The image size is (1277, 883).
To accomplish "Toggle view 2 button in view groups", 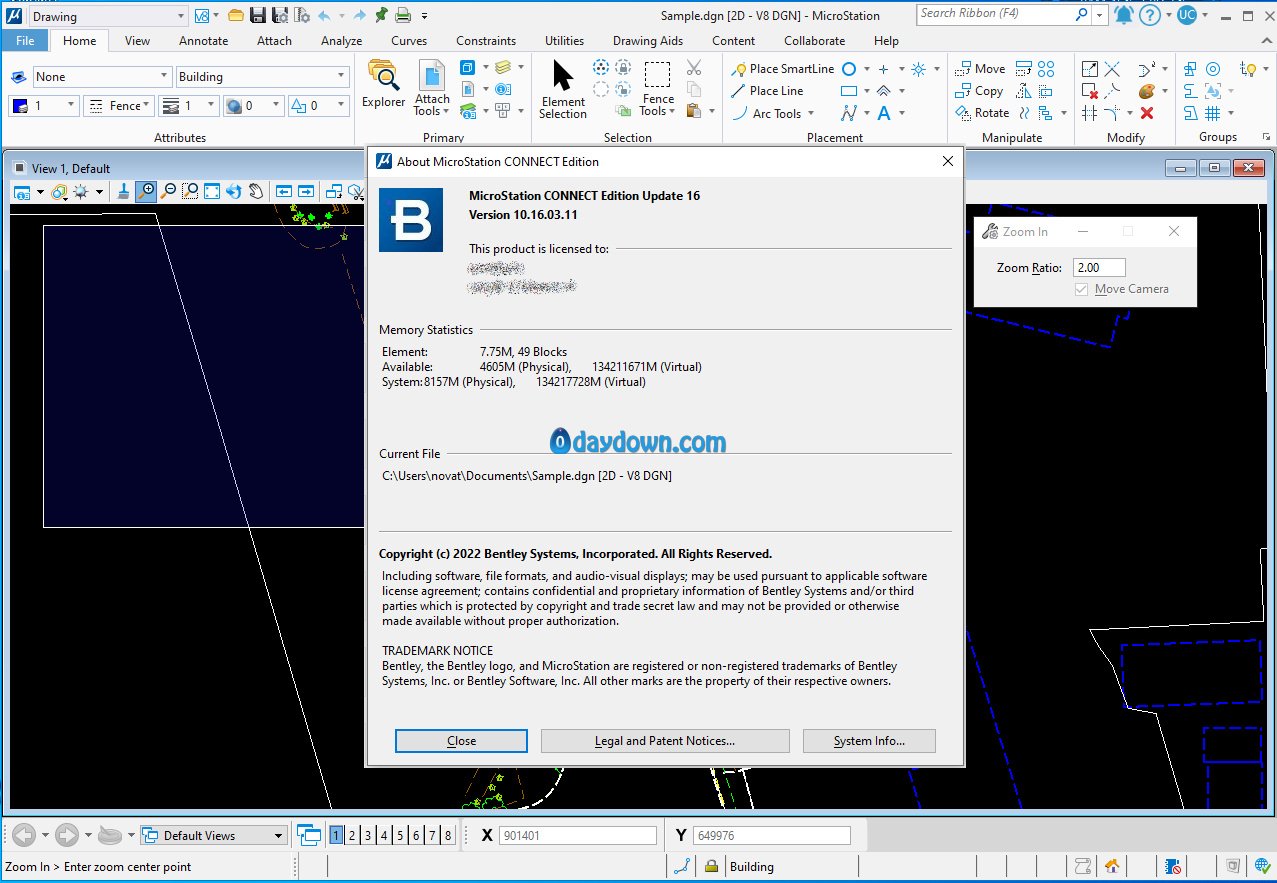I will coord(352,835).
